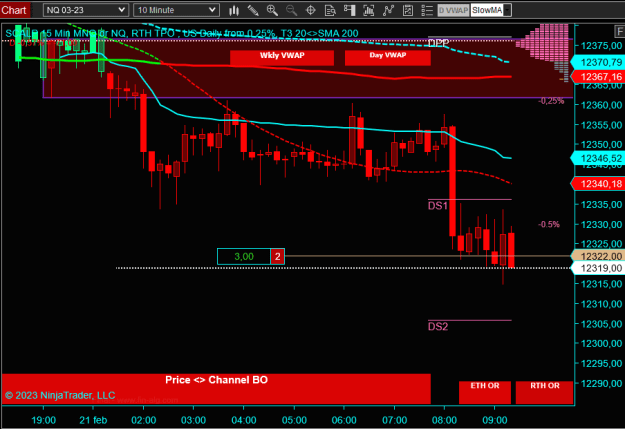Click the 12335,00 price axis label
This screenshot has width=625, height=429.
pyautogui.click(x=601, y=204)
